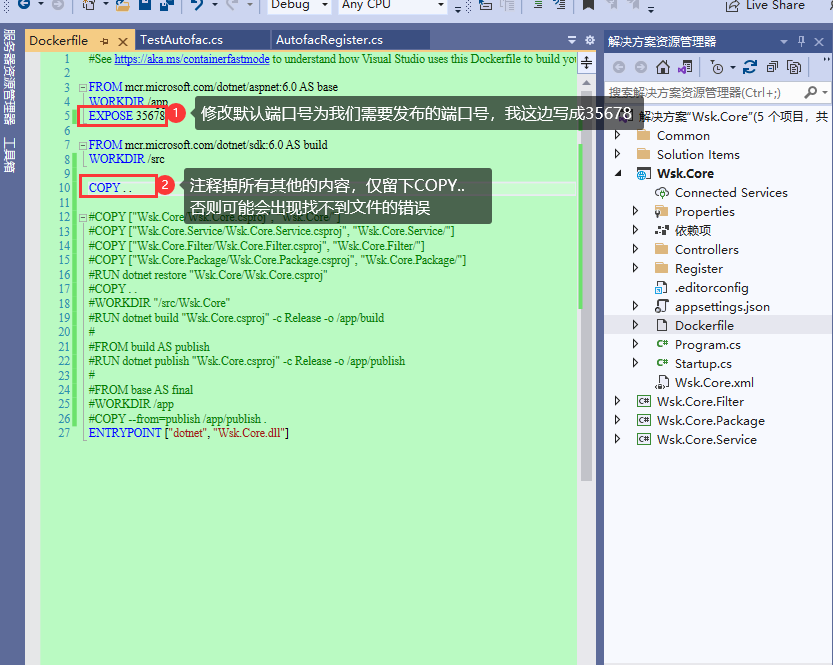
Task: Select Dockerfile in Solution Explorer tree
Action: pyautogui.click(x=704, y=325)
